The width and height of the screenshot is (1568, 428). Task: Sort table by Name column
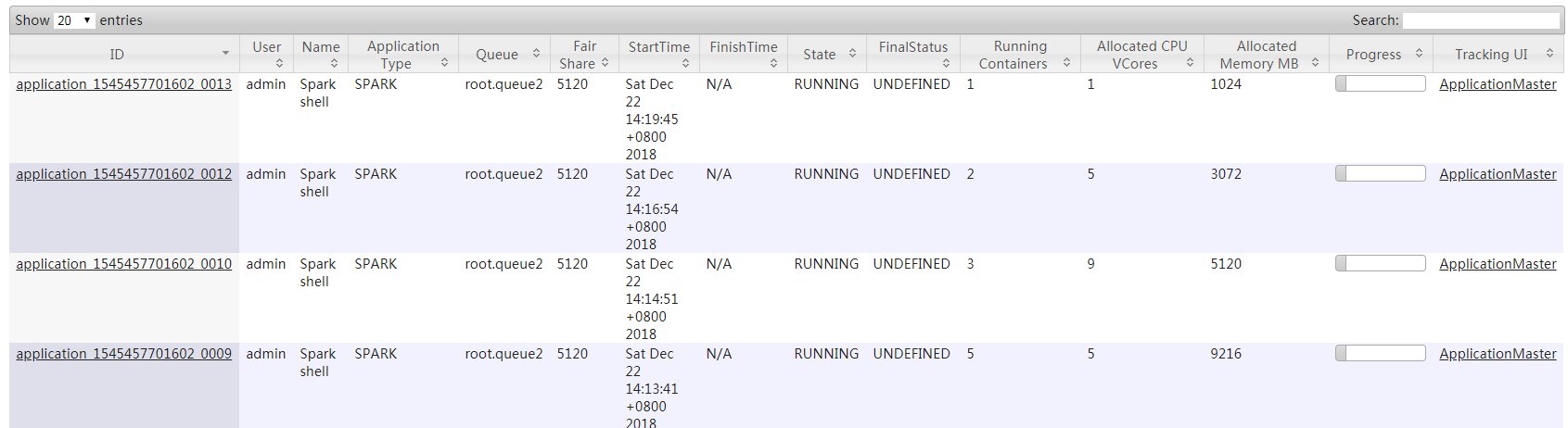pyautogui.click(x=321, y=55)
